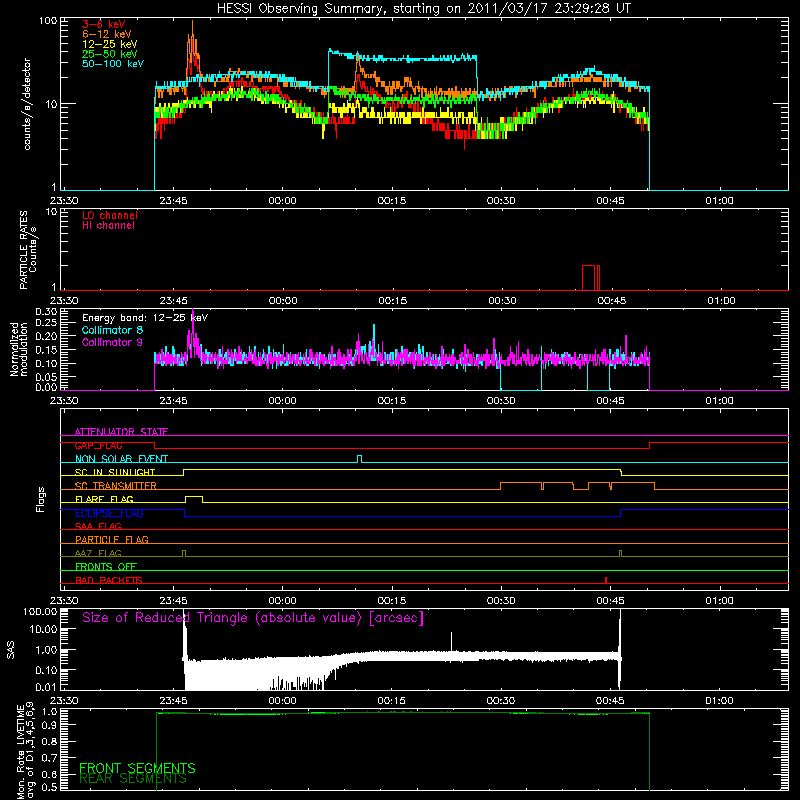Click the FLARE_FLAG label
The width and height of the screenshot is (800, 800).
104,499
